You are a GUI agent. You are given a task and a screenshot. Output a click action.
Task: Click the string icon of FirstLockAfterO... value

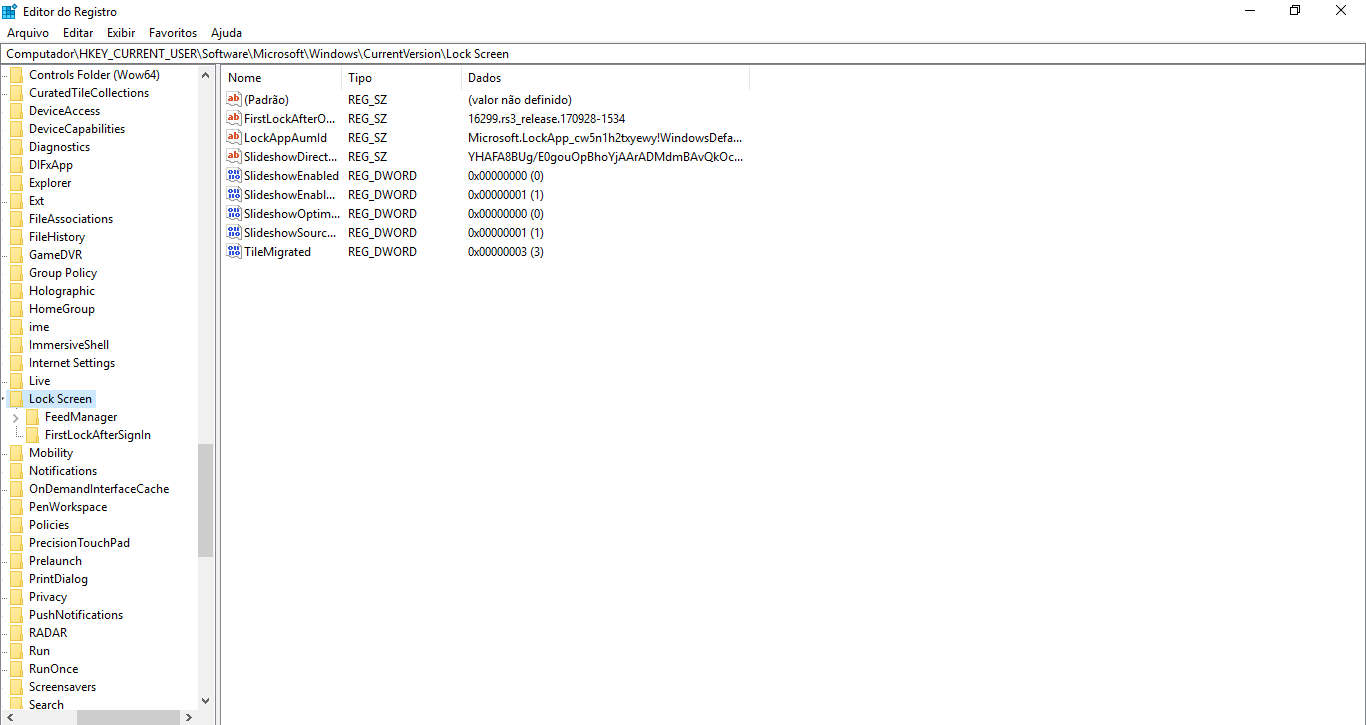pyautogui.click(x=234, y=118)
